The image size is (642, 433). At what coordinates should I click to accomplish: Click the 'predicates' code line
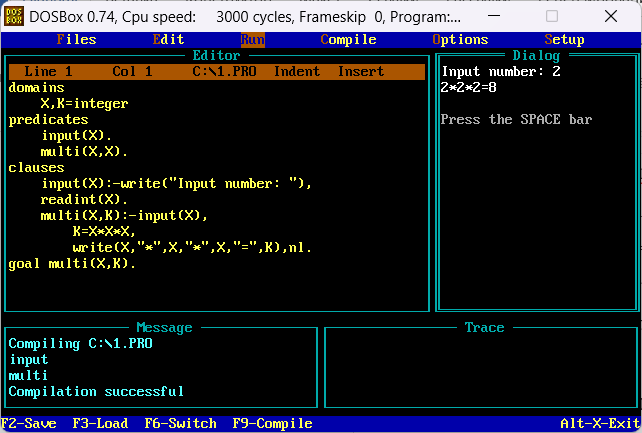[x=48, y=120]
